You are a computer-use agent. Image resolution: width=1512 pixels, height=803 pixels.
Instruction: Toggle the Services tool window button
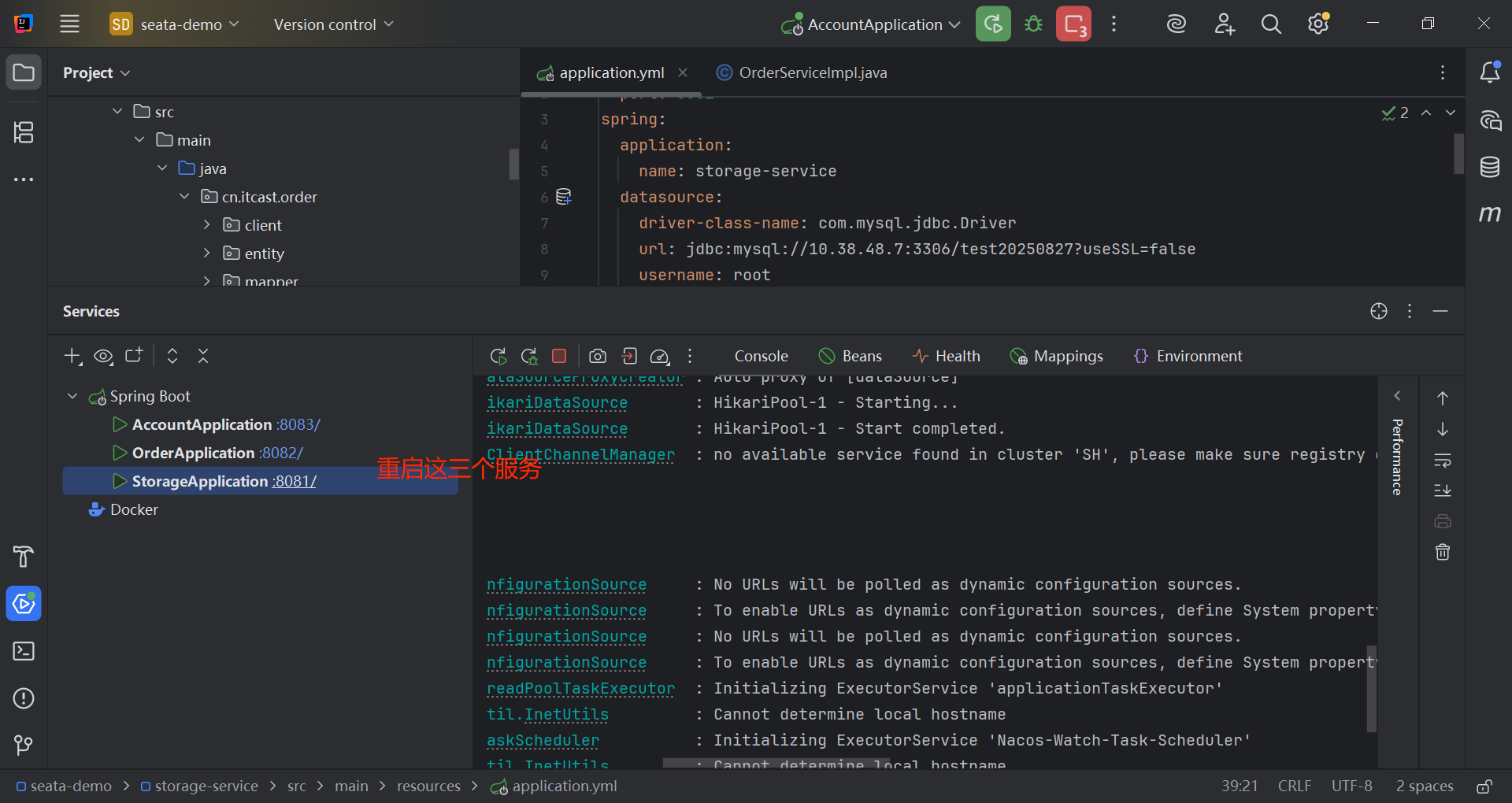[x=24, y=604]
